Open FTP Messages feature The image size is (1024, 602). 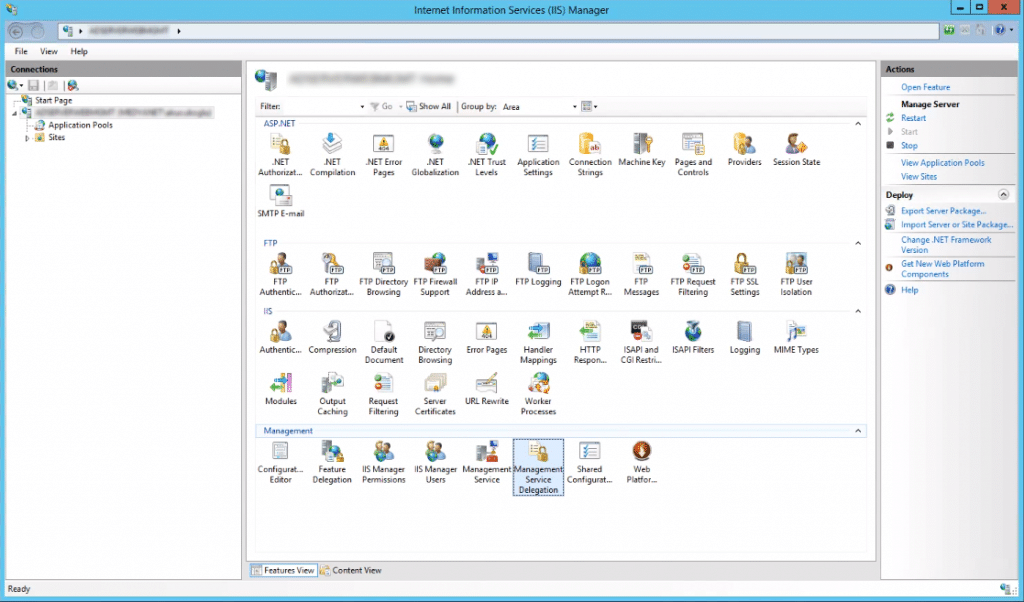click(641, 274)
